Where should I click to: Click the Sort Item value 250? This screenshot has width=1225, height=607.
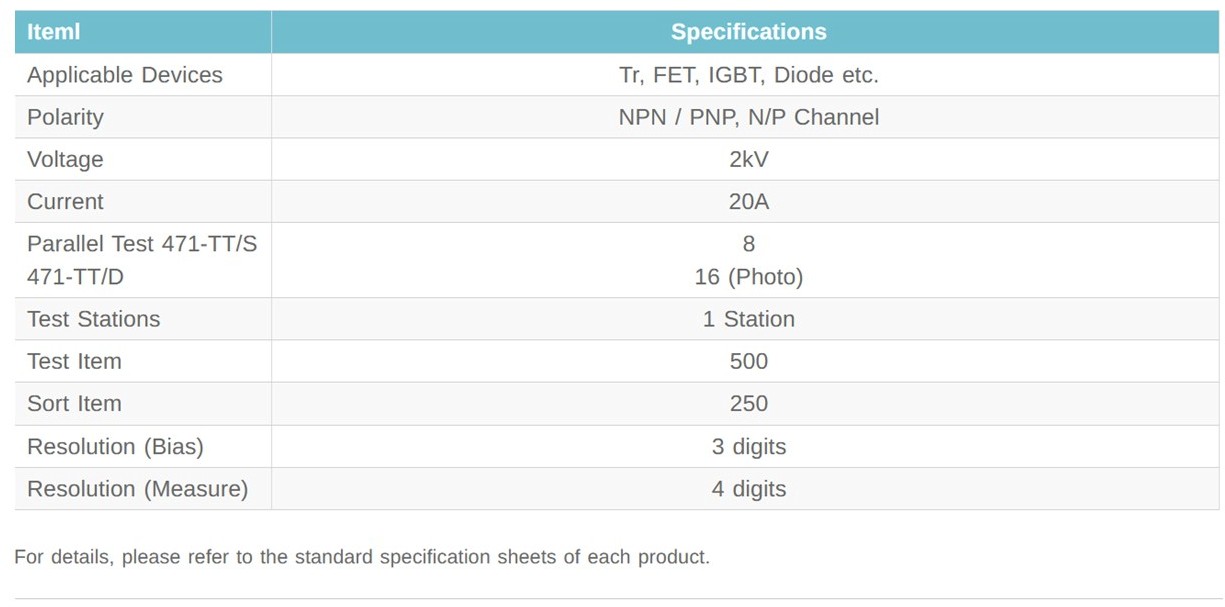coord(748,404)
